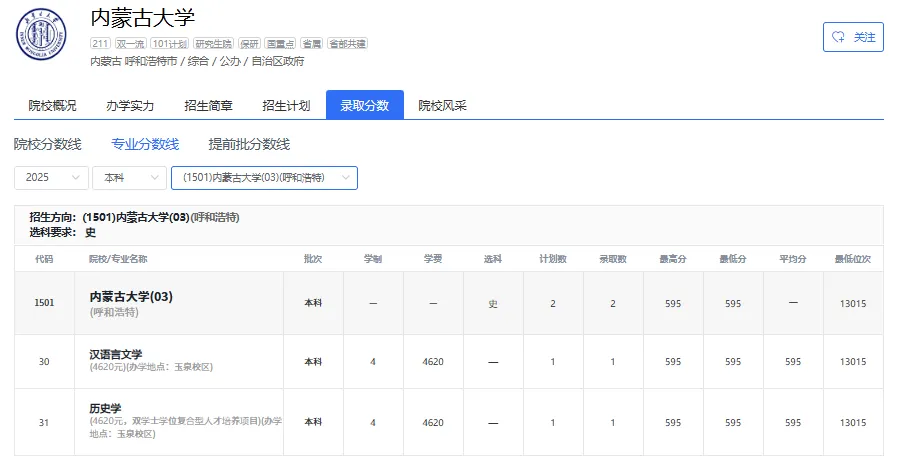Viewport: 897px width, 474px height.
Task: Switch to 院校分数线 sub-tab
Action: click(47, 144)
